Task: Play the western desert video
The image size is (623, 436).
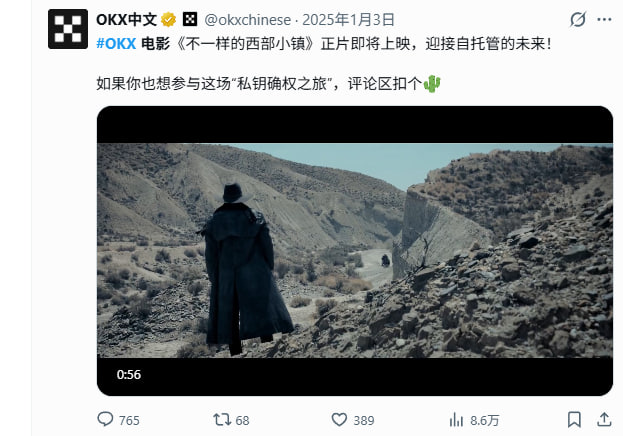Action: [x=355, y=250]
